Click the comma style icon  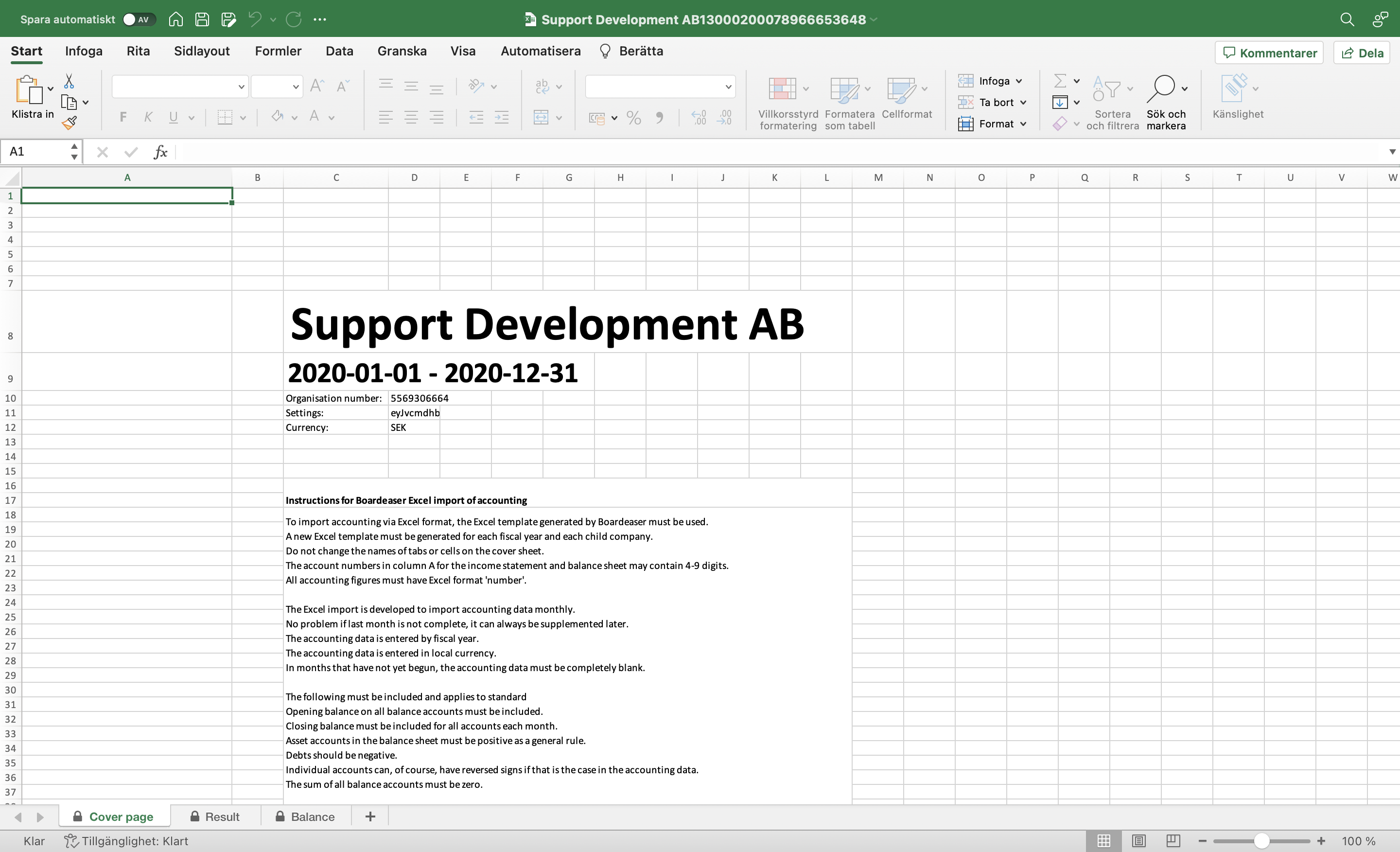[x=659, y=118]
